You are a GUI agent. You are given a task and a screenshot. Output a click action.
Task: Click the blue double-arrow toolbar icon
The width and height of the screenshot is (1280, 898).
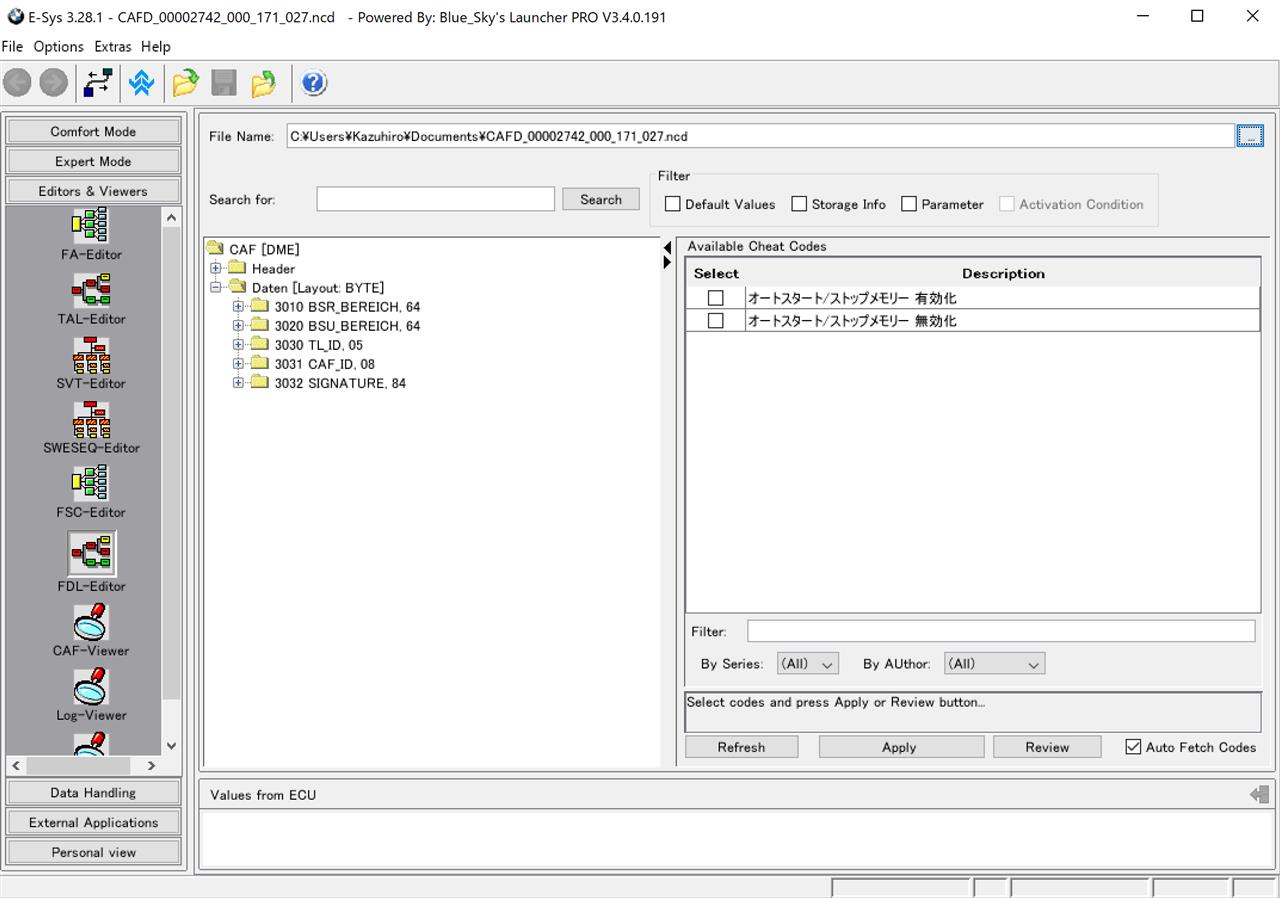point(142,83)
